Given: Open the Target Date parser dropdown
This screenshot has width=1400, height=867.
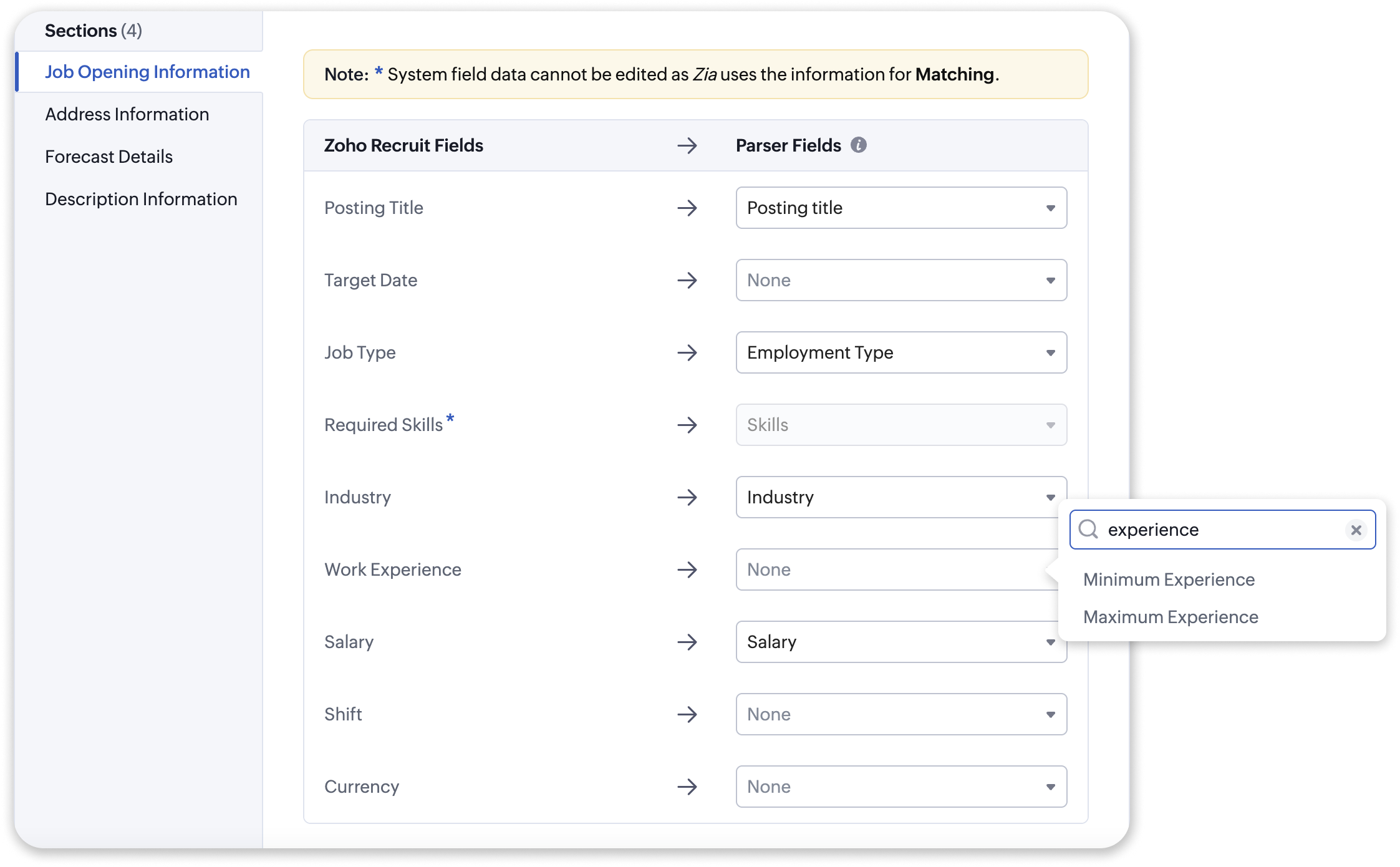Looking at the screenshot, I should tap(901, 280).
